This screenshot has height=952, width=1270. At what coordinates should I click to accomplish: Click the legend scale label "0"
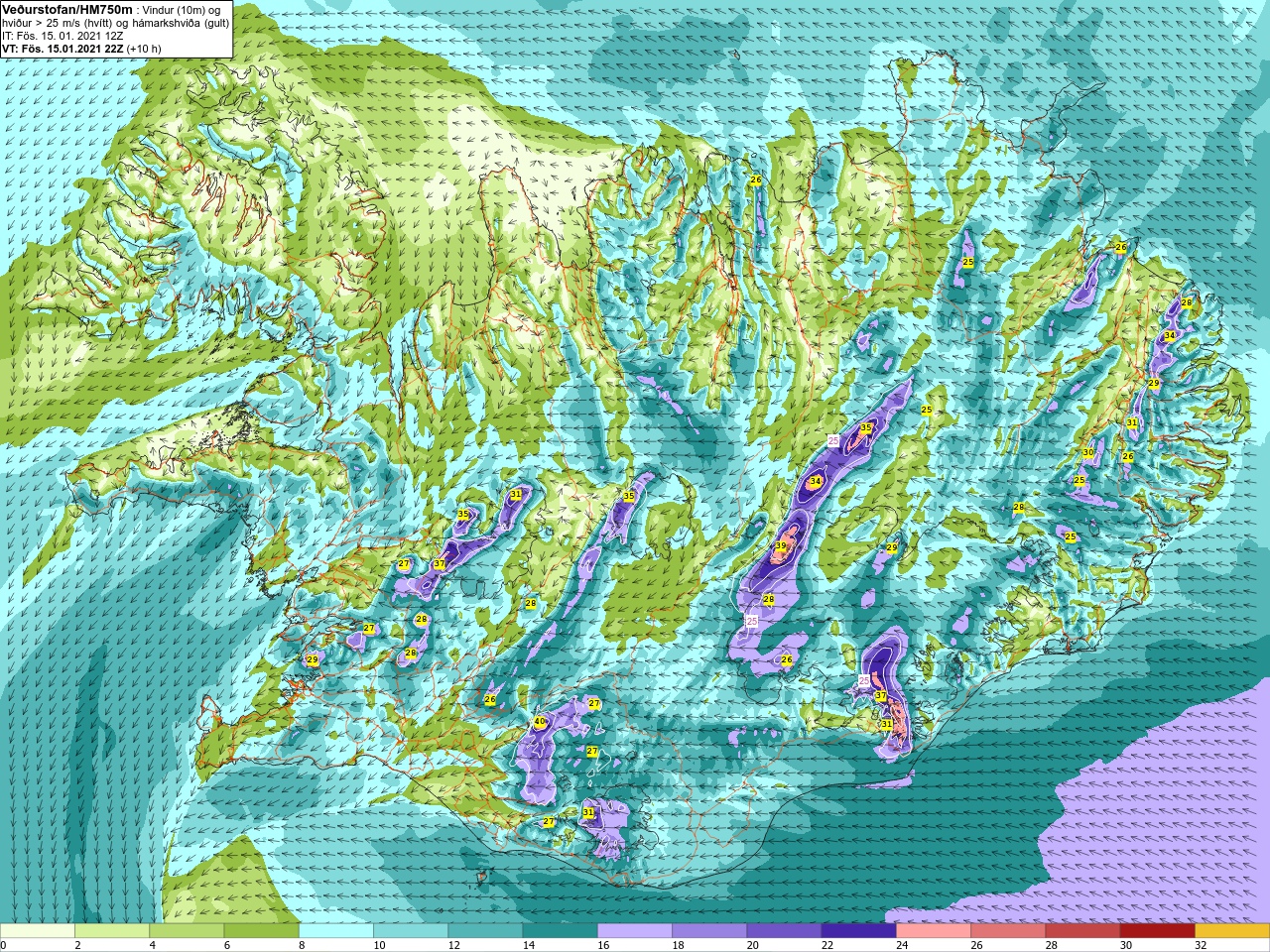3,945
